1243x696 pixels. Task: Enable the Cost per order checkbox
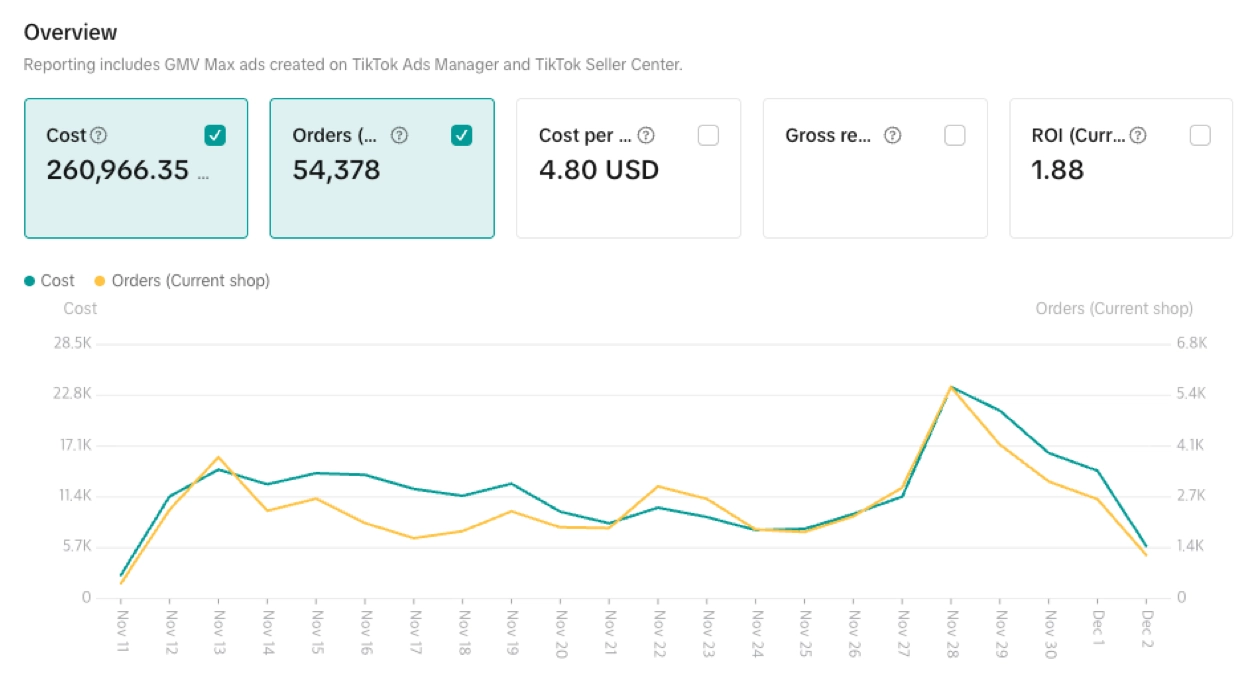click(708, 136)
